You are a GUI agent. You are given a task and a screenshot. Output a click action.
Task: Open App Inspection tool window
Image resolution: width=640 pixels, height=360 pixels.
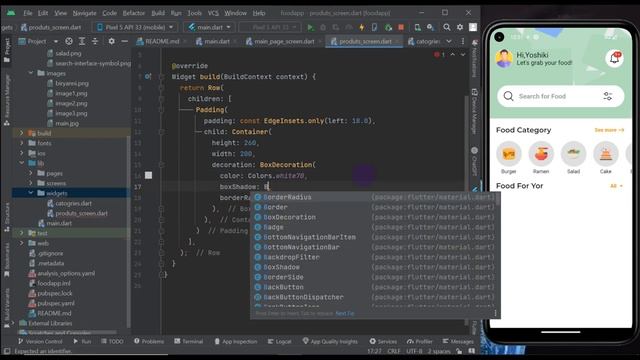[x=236, y=341]
